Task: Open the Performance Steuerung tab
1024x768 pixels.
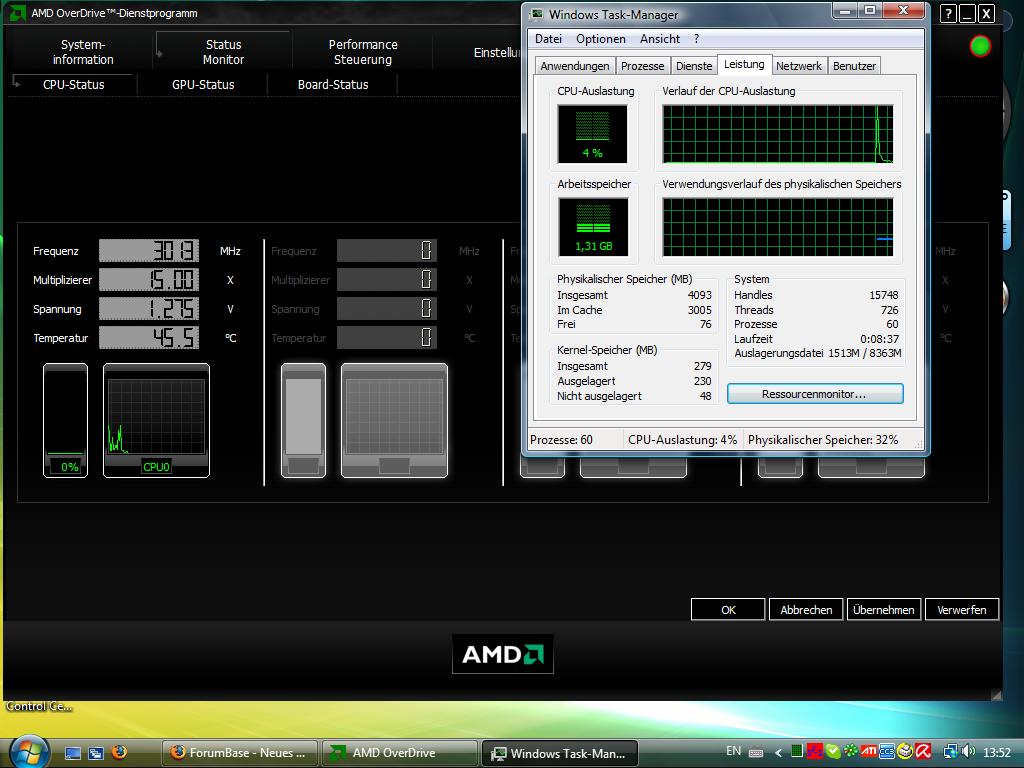Action: click(x=362, y=52)
